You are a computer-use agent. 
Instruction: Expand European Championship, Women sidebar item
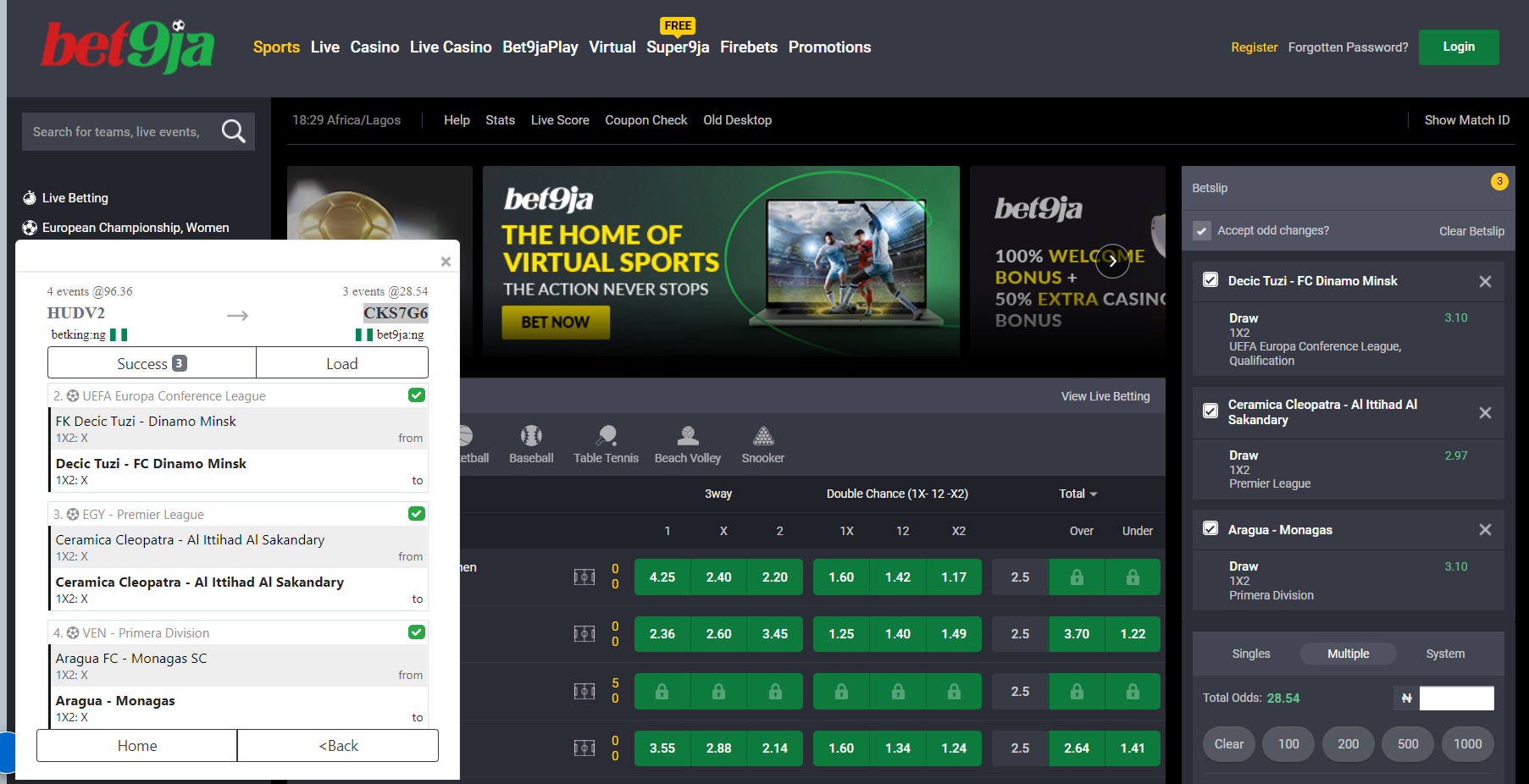136,228
